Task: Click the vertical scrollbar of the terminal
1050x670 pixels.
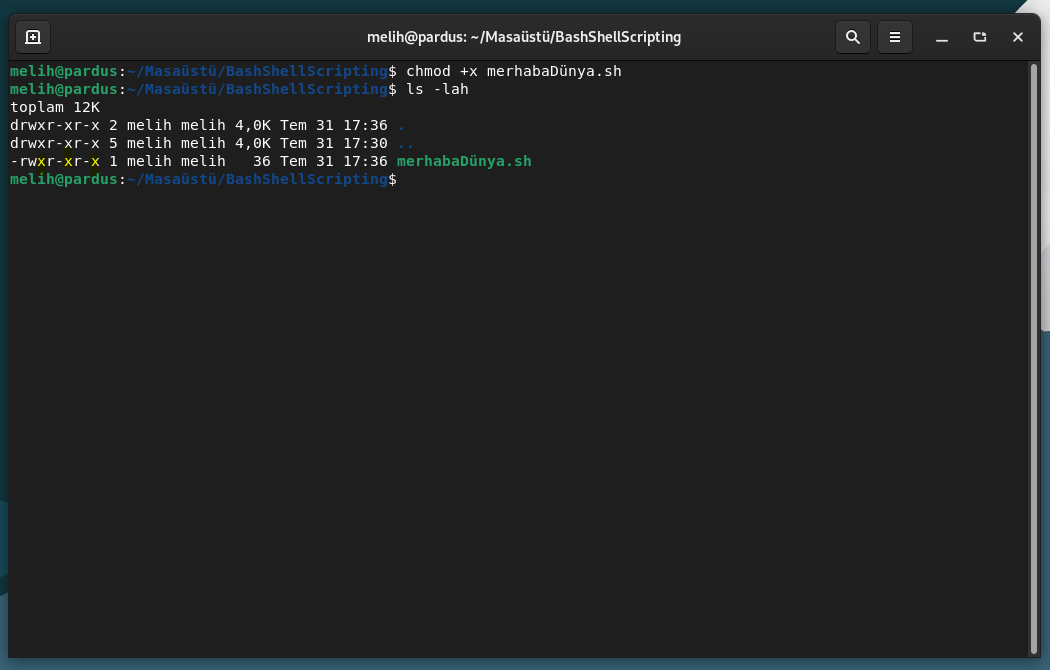Action: (1033, 358)
